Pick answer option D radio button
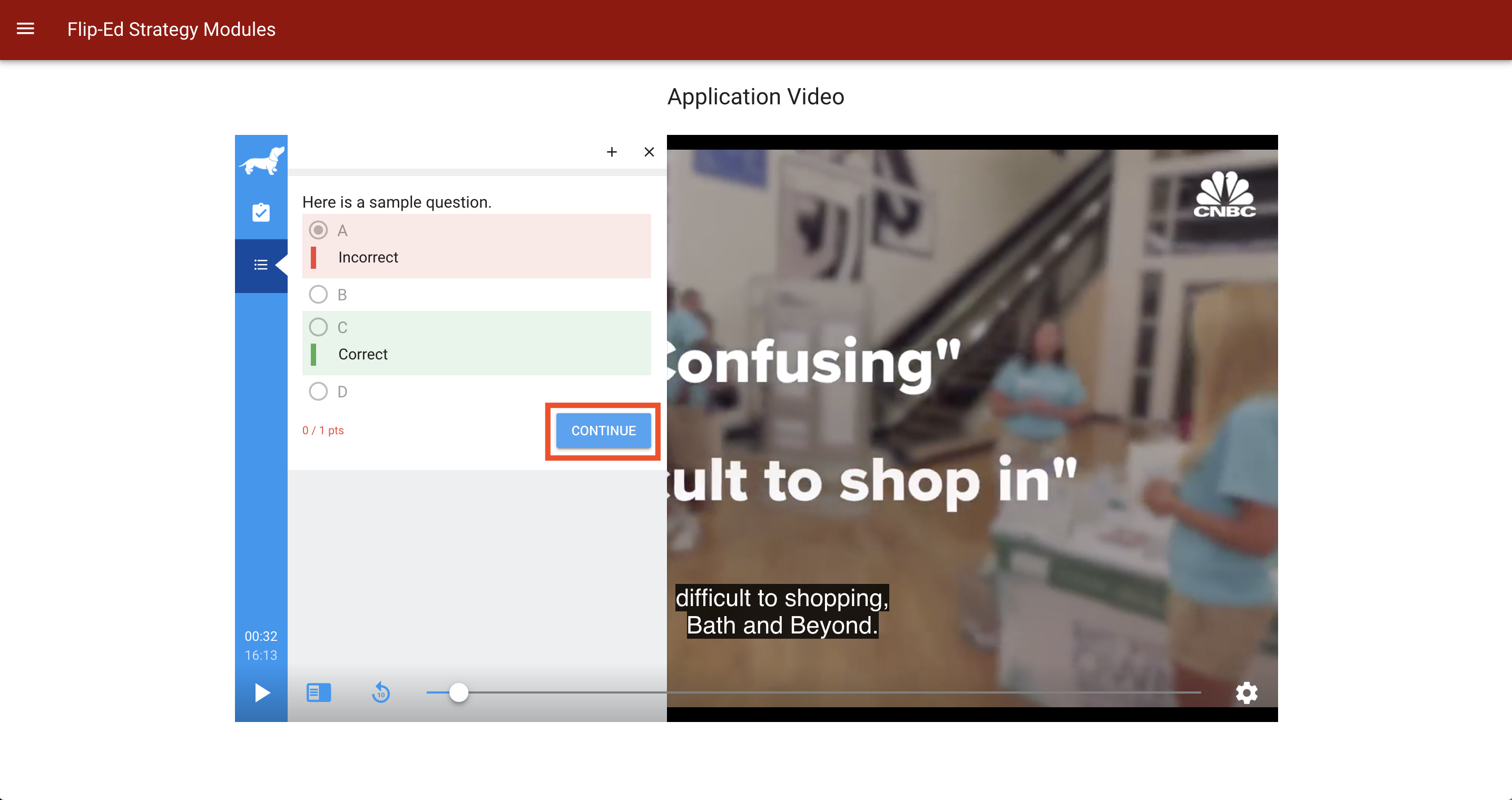 [x=318, y=391]
